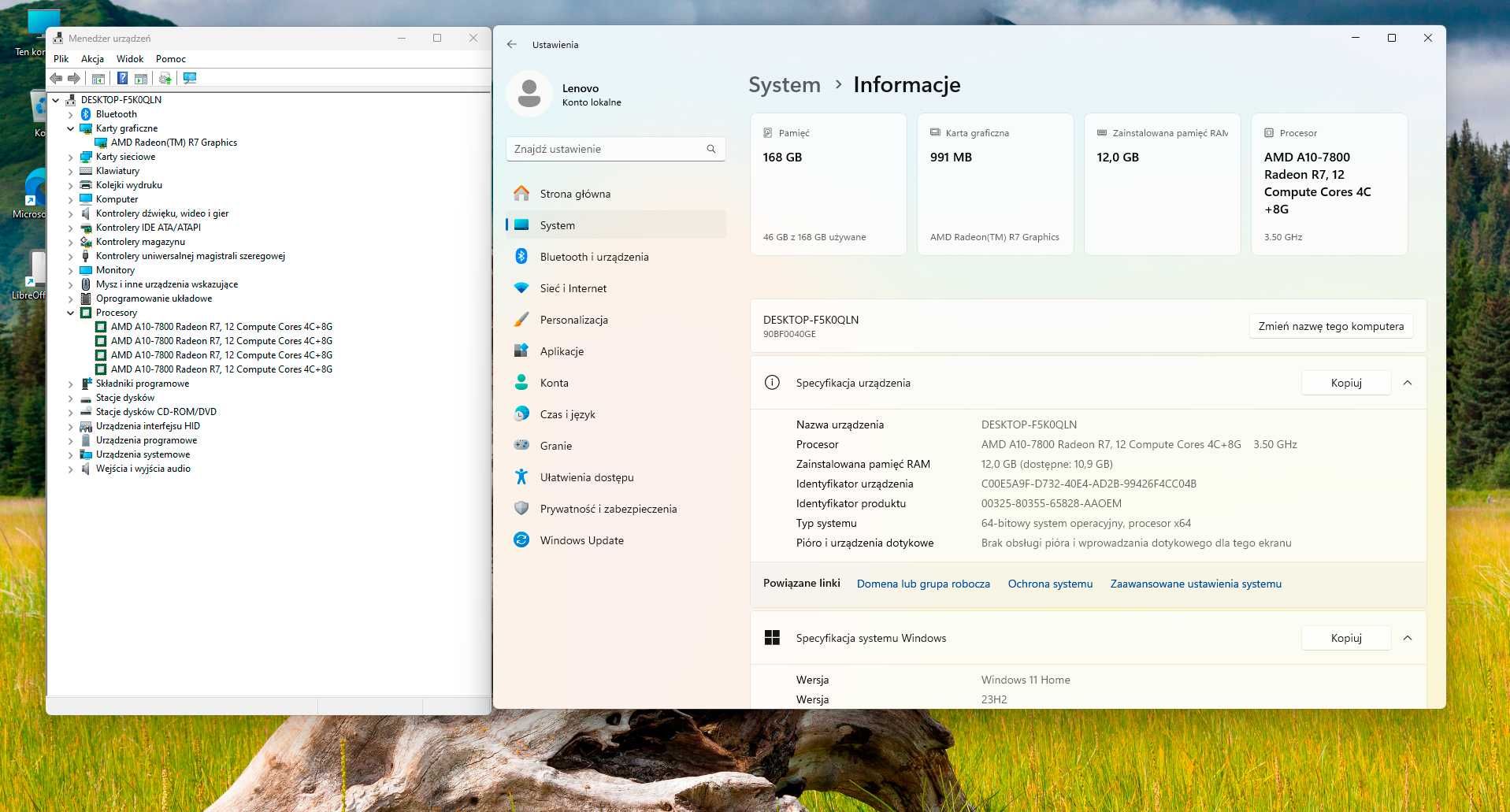This screenshot has height=812, width=1510.
Task: Copy the device specification
Action: point(1346,383)
